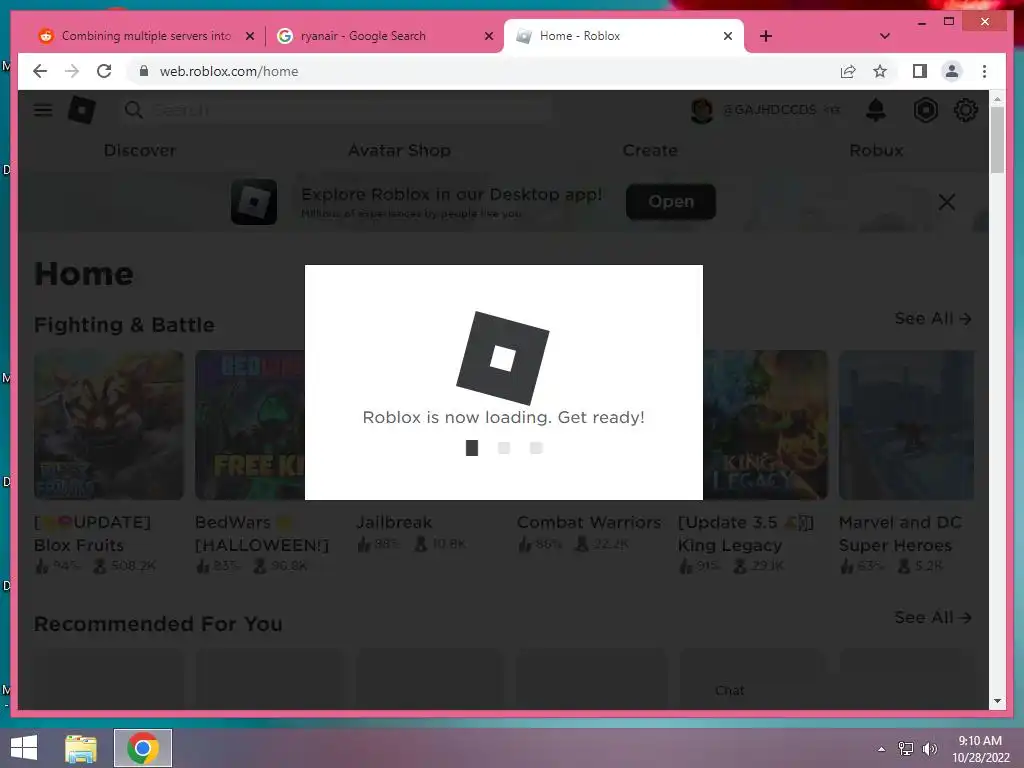Open the notifications bell
The image size is (1024, 768).
(x=876, y=110)
